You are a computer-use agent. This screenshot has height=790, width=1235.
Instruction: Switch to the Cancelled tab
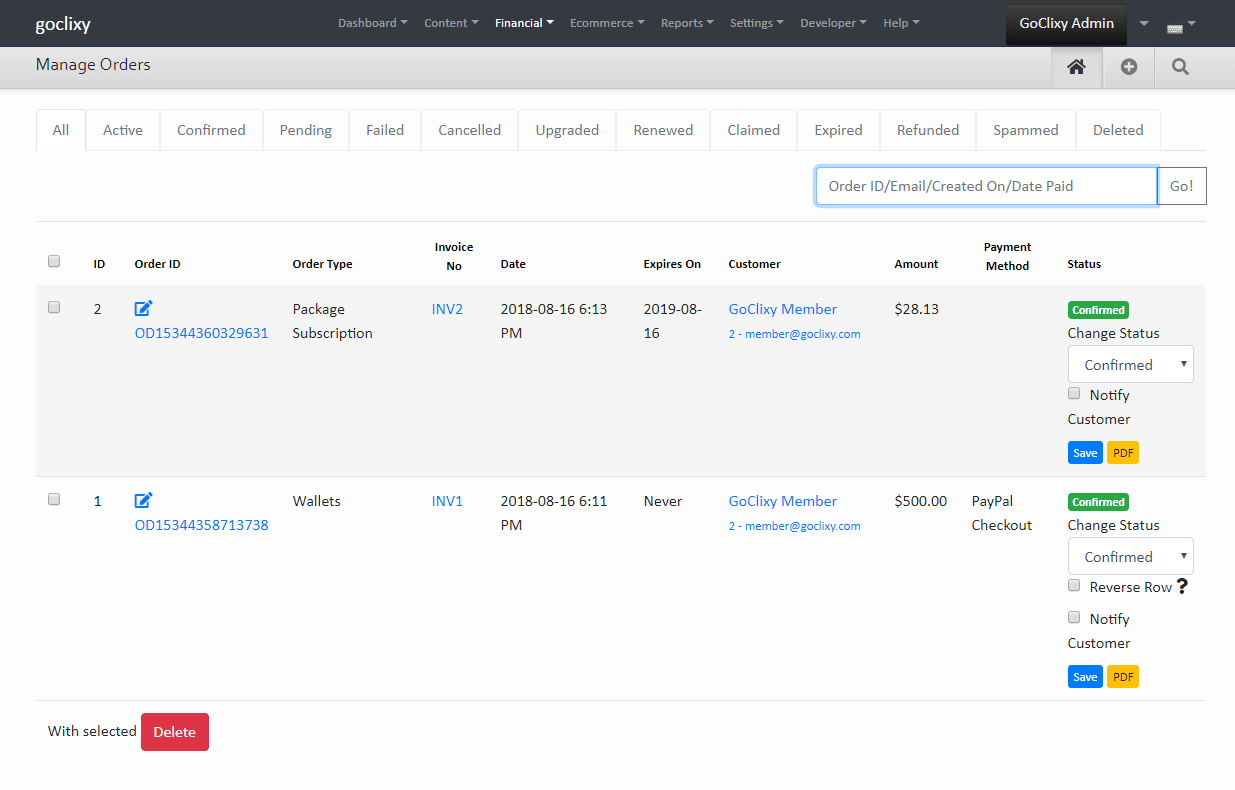coord(469,130)
